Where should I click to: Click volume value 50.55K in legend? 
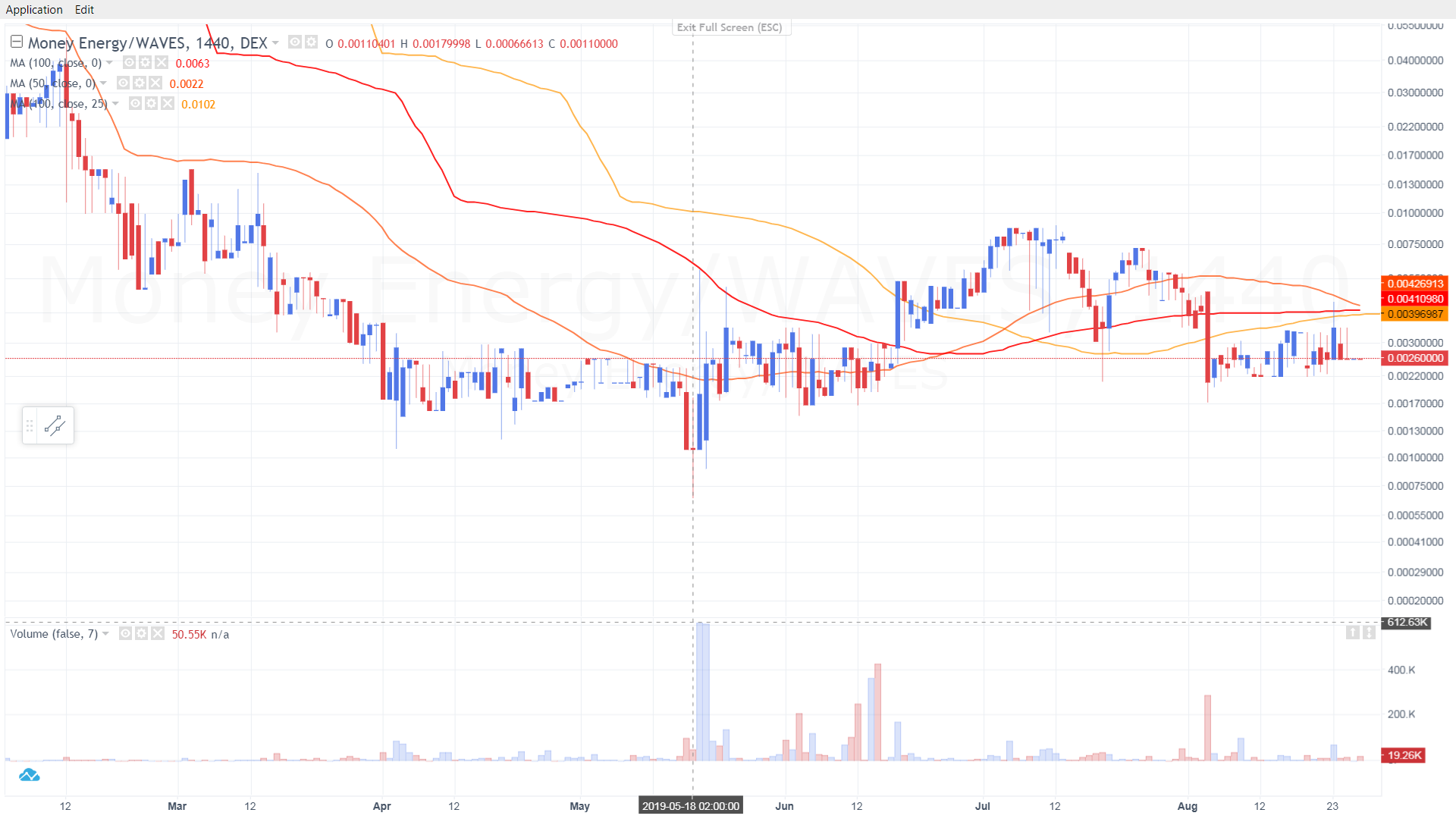coord(189,635)
